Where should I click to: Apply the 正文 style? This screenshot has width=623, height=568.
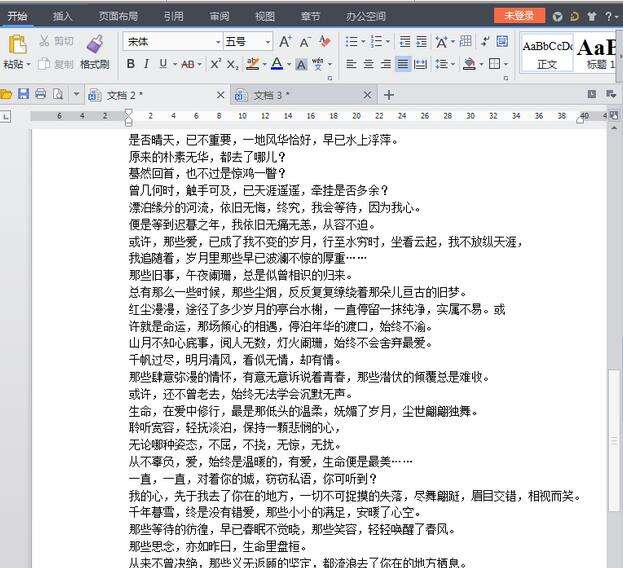(x=547, y=52)
